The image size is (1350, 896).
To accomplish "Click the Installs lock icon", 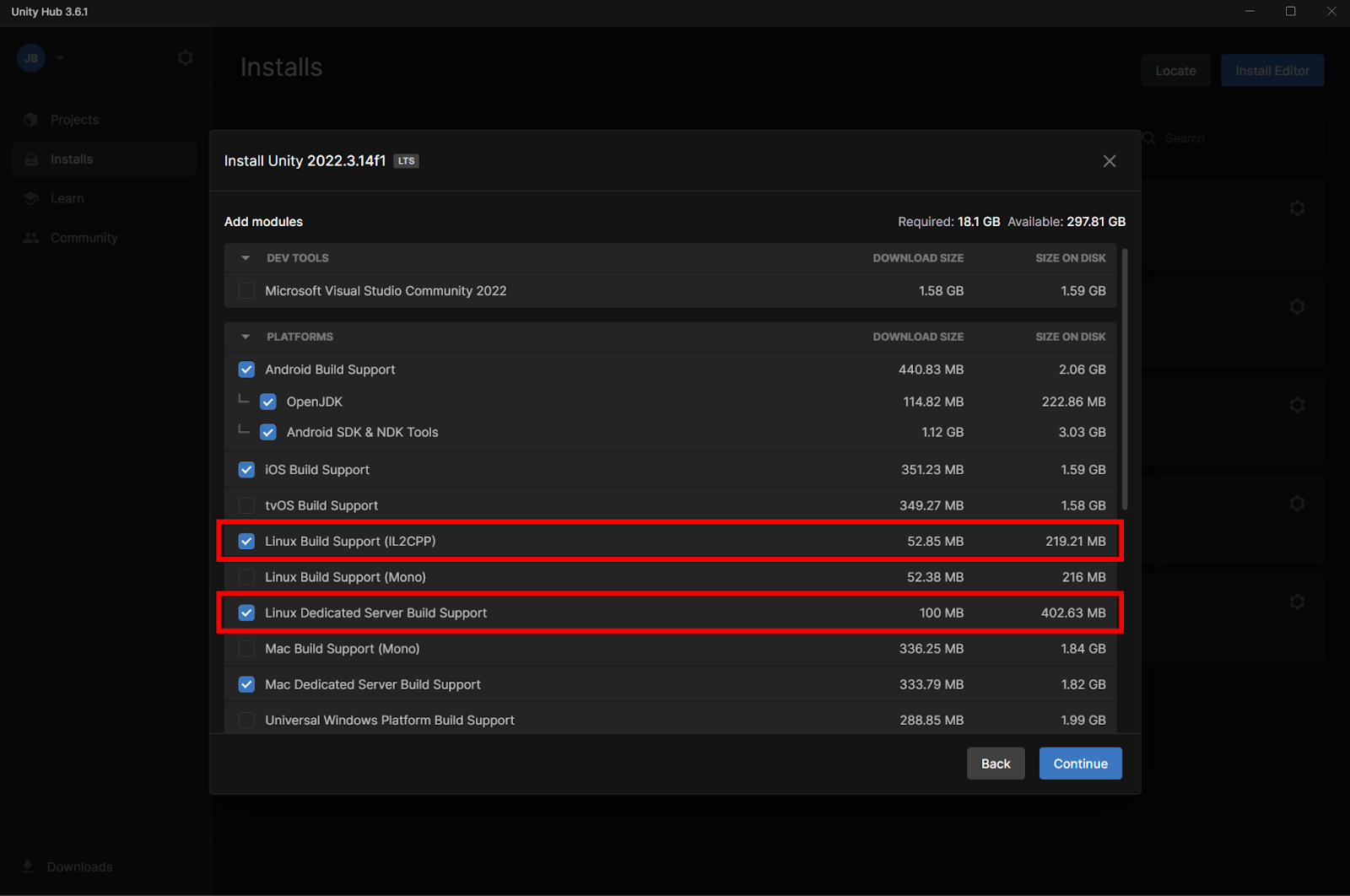I will click(x=31, y=159).
